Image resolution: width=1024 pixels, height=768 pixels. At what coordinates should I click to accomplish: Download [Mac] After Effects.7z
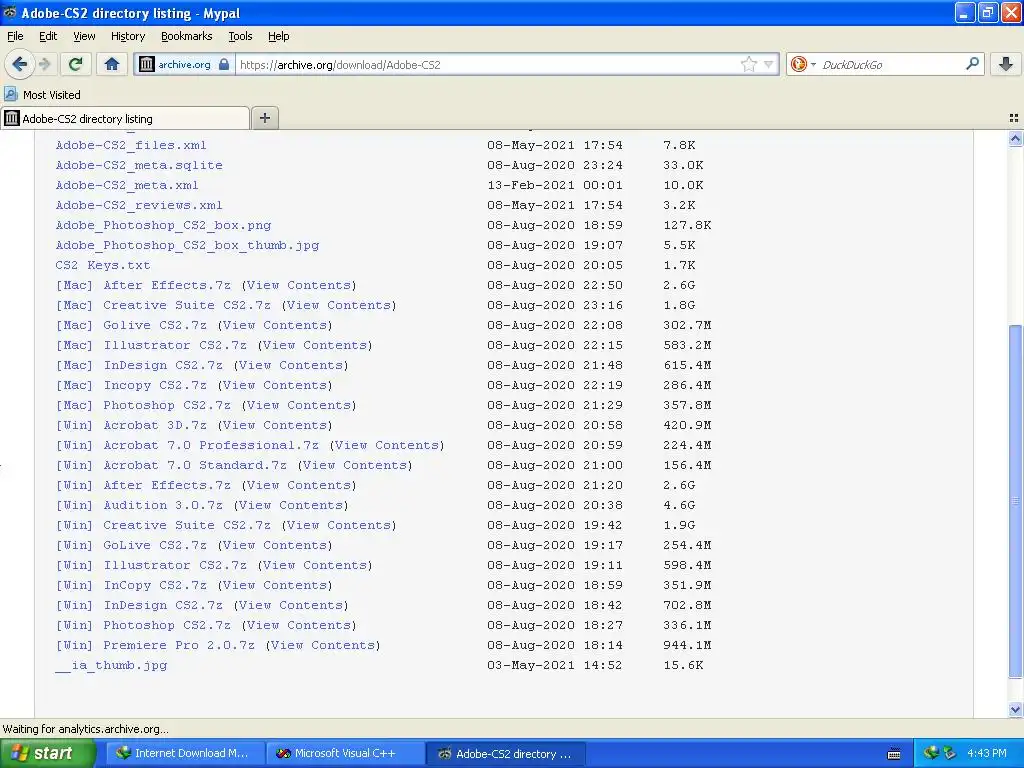(143, 285)
